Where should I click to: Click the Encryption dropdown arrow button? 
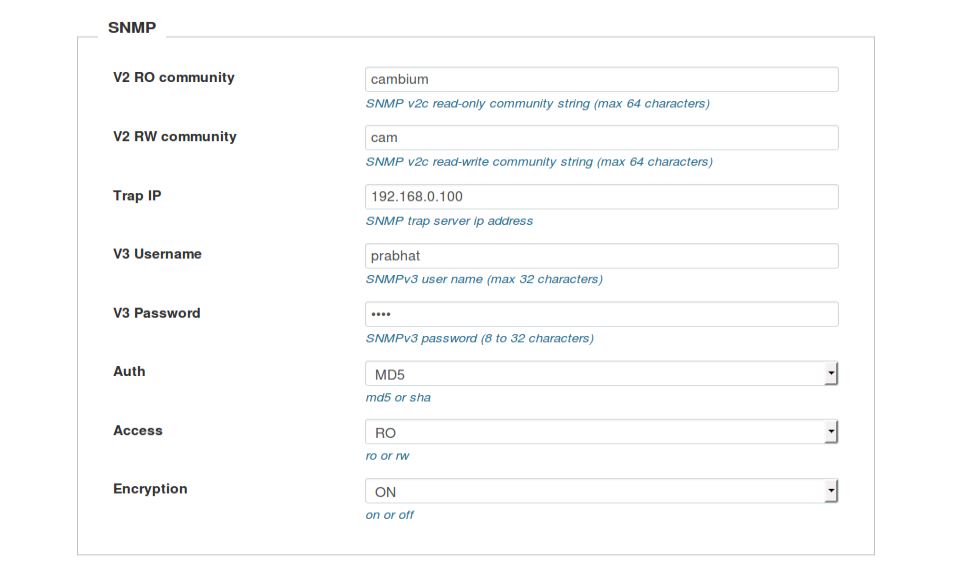831,491
